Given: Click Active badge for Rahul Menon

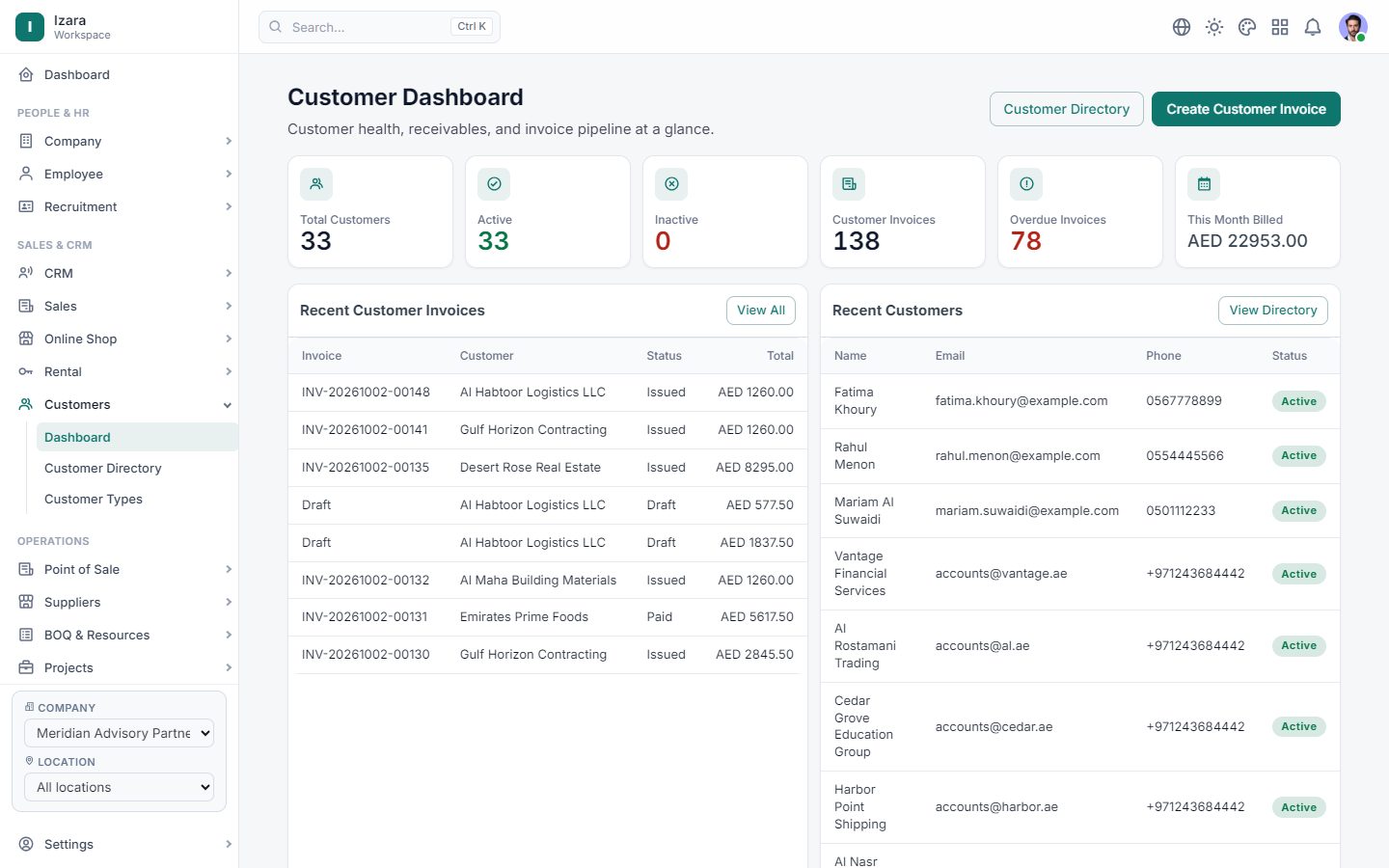Looking at the screenshot, I should coord(1299,456).
